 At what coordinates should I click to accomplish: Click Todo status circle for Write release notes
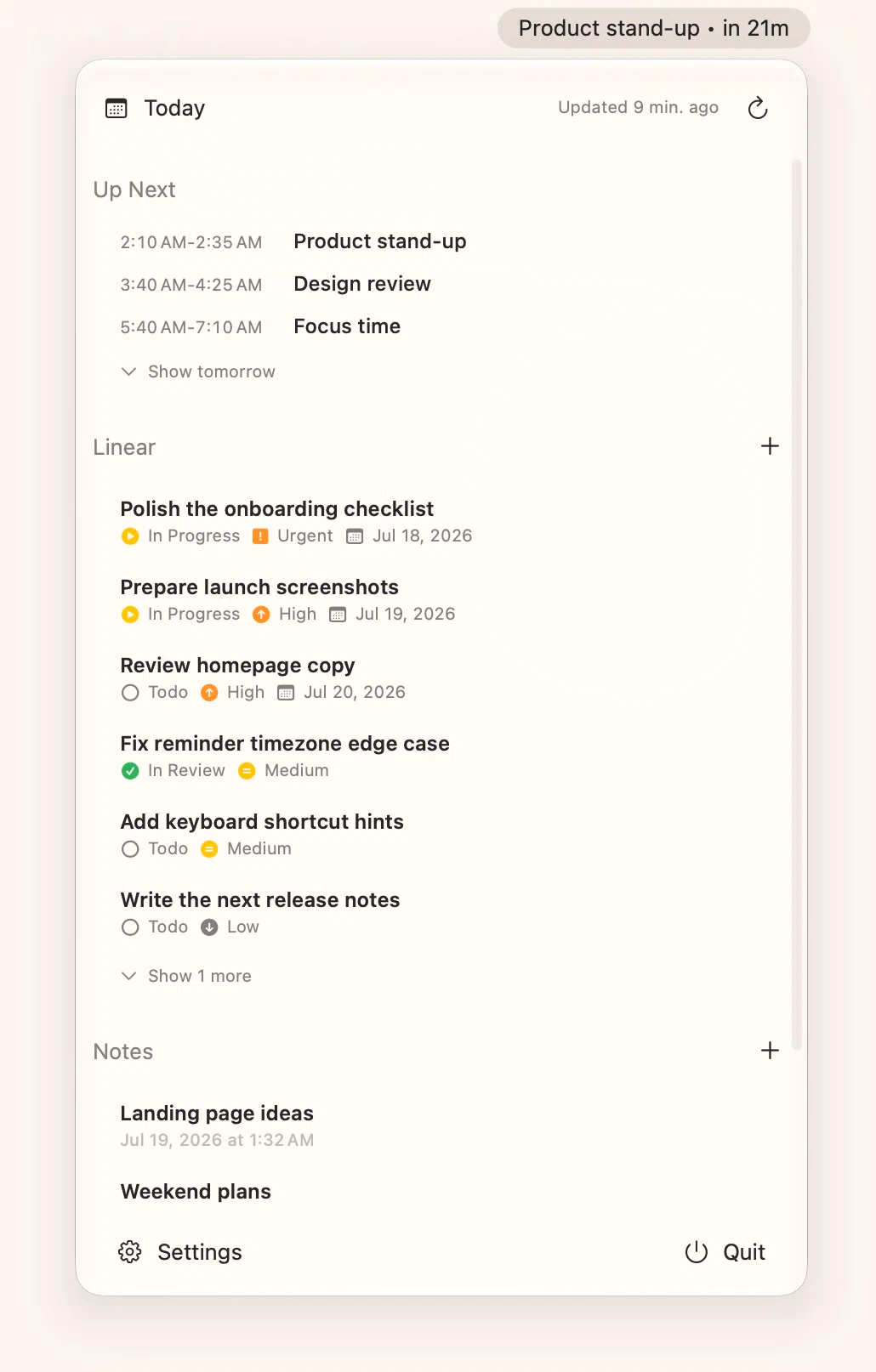pyautogui.click(x=130, y=927)
